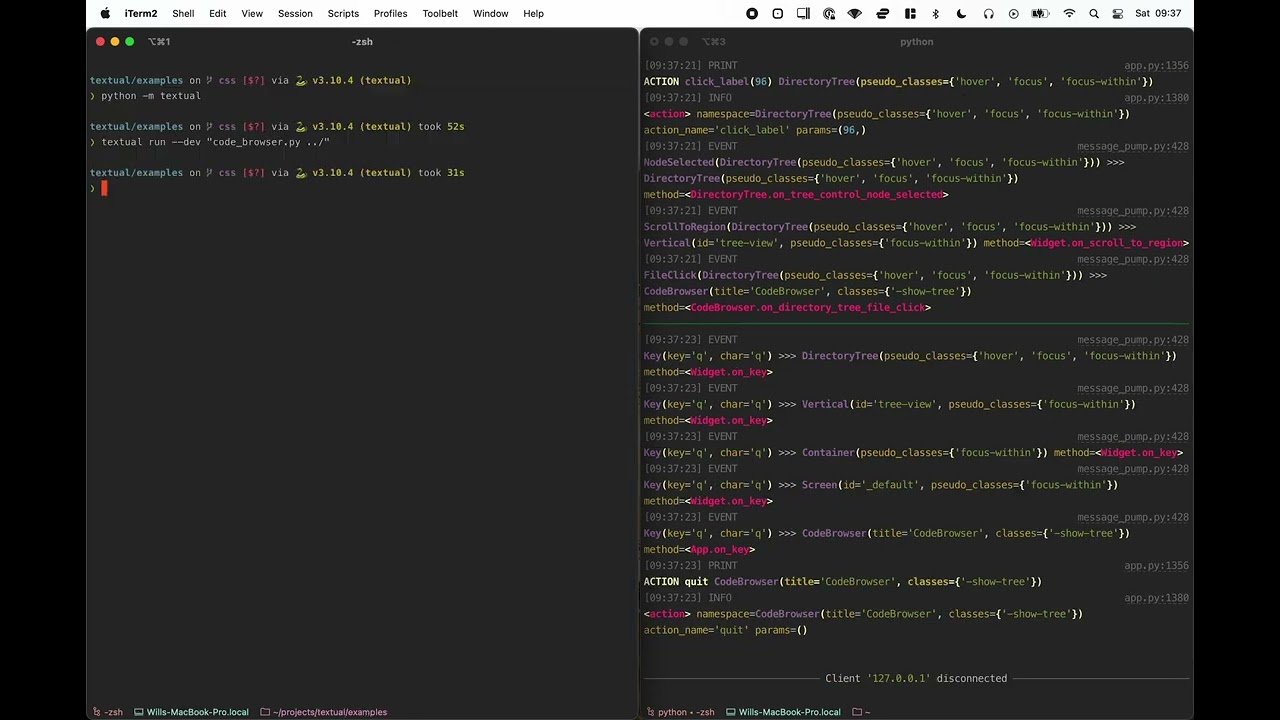Click the 'python • -zsh' status bar text
The width and height of the screenshot is (1280, 720).
coord(686,712)
